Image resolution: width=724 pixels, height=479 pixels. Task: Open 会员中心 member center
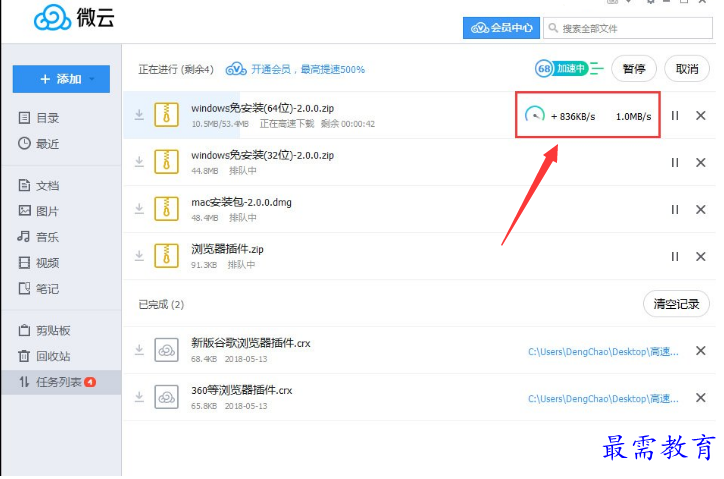click(x=501, y=28)
